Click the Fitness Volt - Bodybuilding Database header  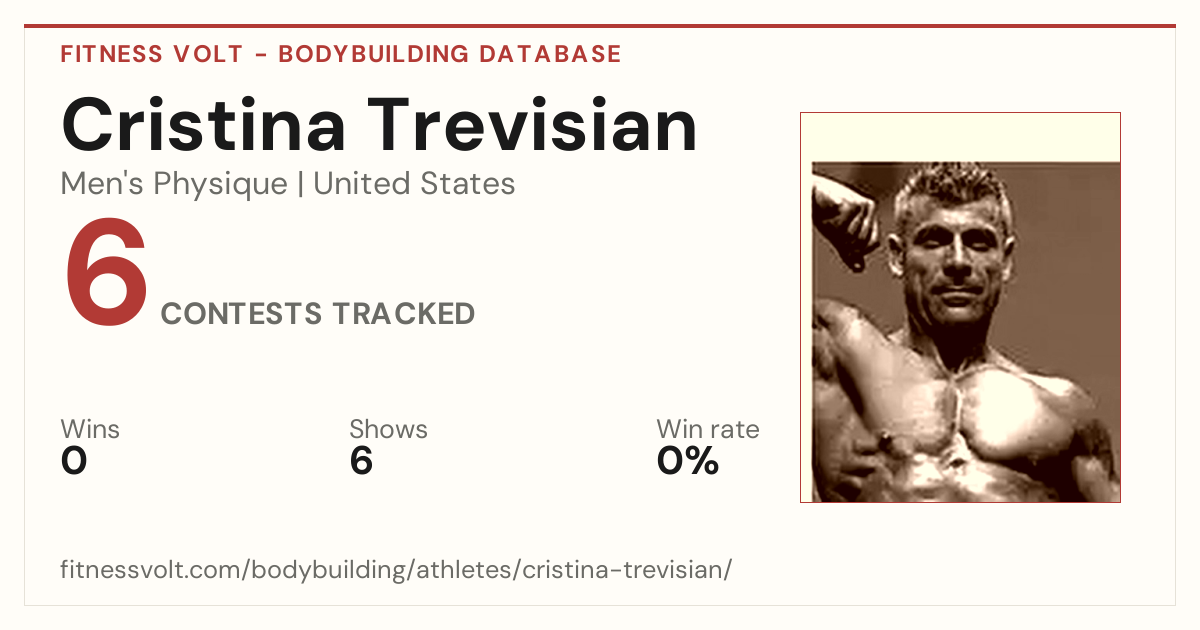click(341, 54)
